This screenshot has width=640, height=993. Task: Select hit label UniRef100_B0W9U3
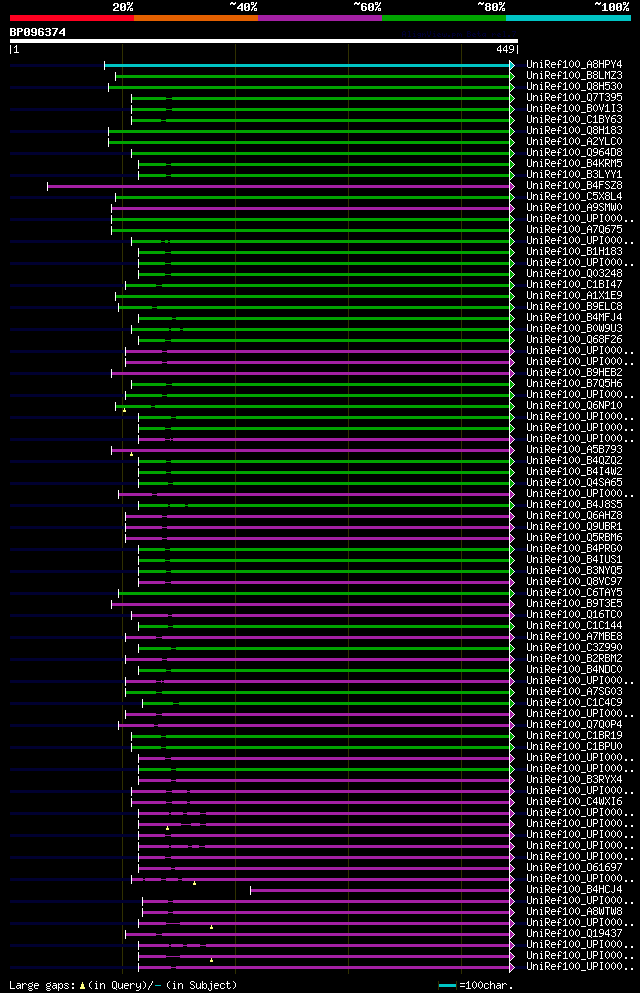574,329
